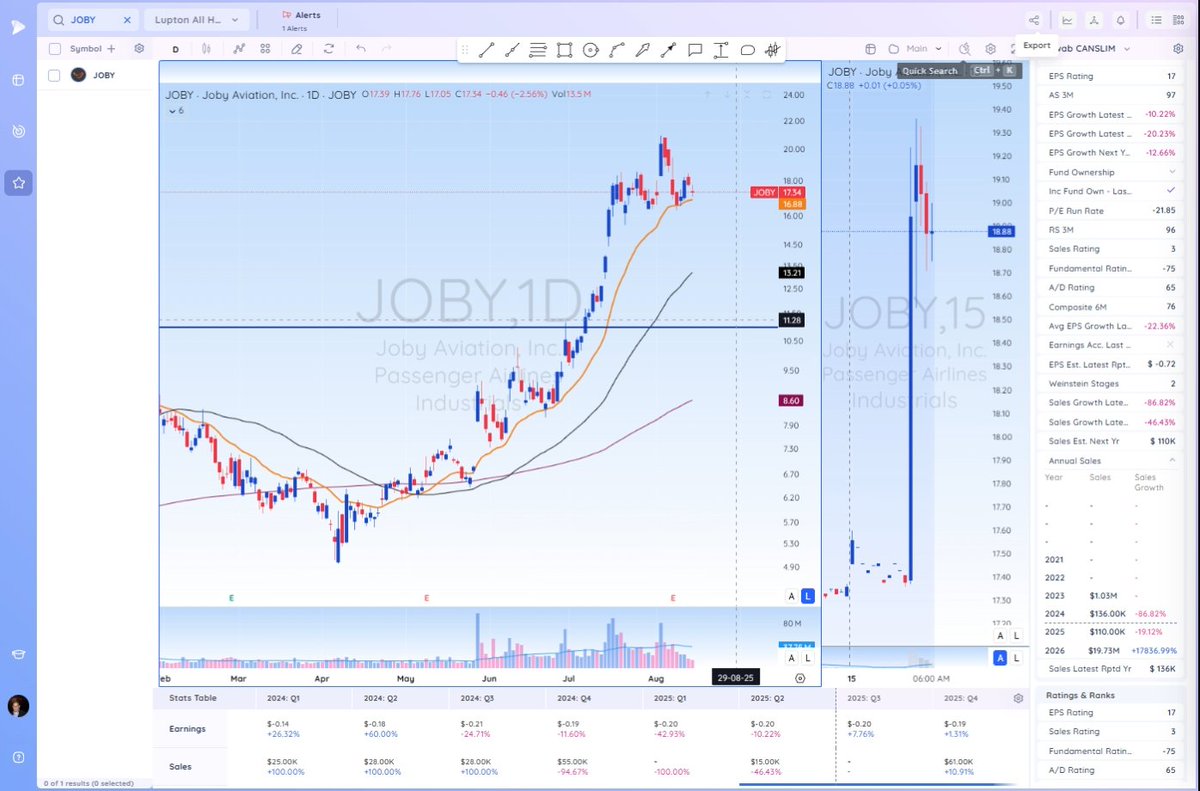Image resolution: width=1200 pixels, height=791 pixels.
Task: Toggle auto scale A on daily volume pane
Action: (x=792, y=658)
